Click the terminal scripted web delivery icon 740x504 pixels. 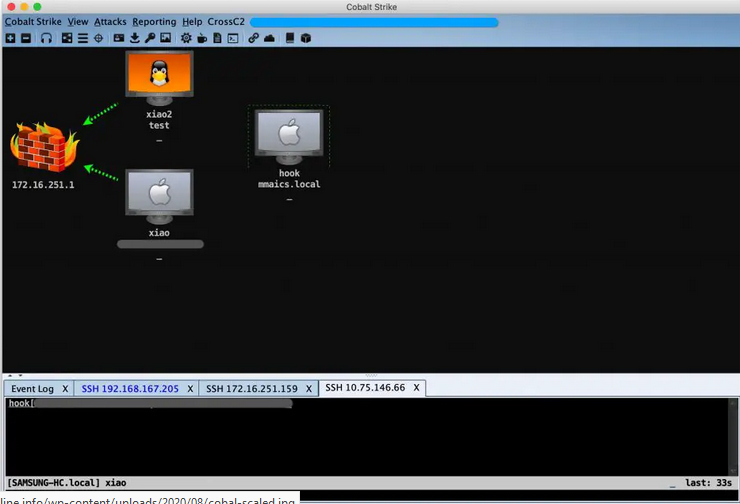(233, 38)
